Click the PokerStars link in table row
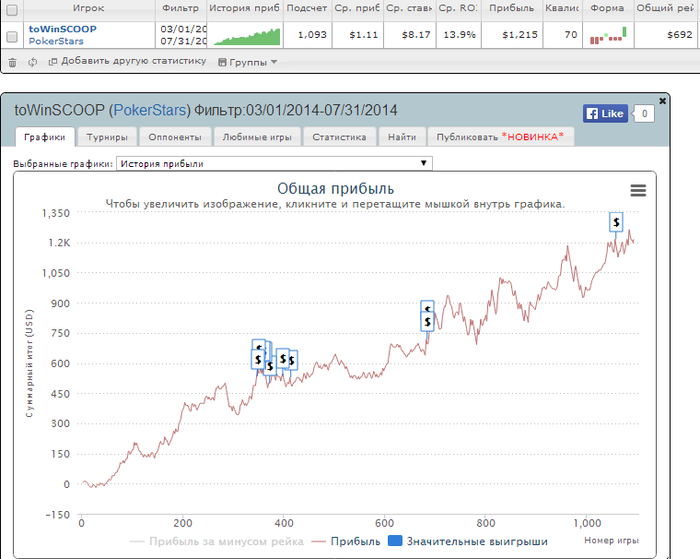Screen dimensions: 700x559 tap(56, 41)
